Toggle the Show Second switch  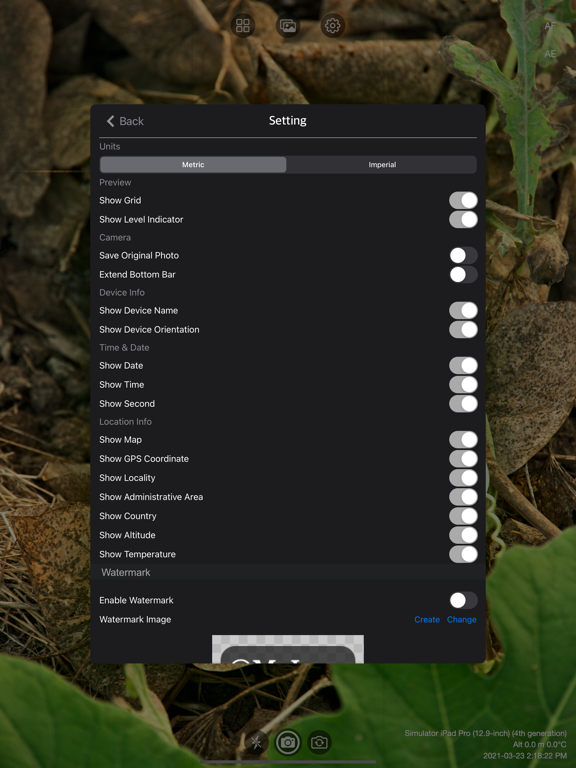tap(463, 404)
